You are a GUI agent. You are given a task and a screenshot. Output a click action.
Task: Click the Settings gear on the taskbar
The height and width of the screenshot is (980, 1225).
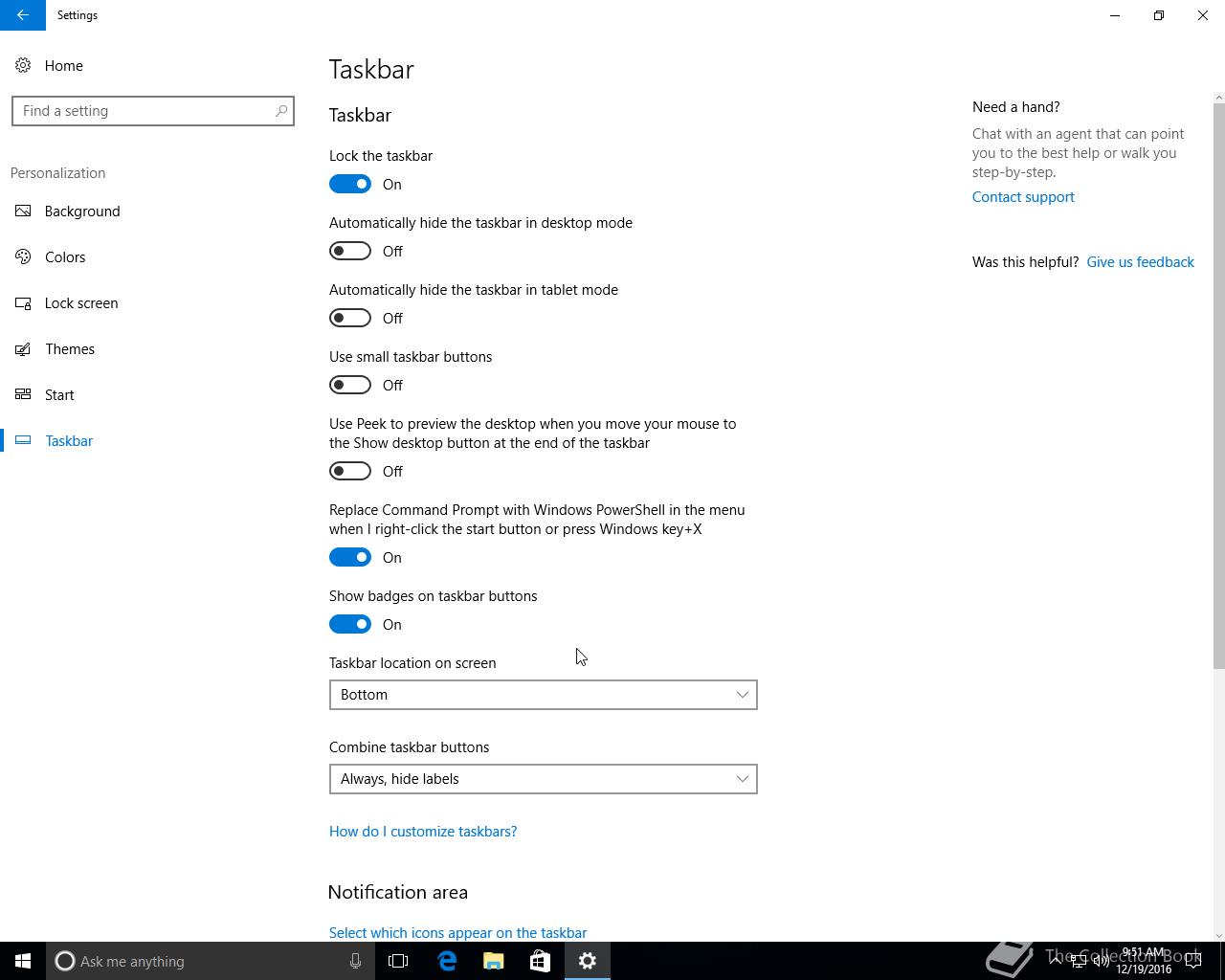tap(588, 961)
